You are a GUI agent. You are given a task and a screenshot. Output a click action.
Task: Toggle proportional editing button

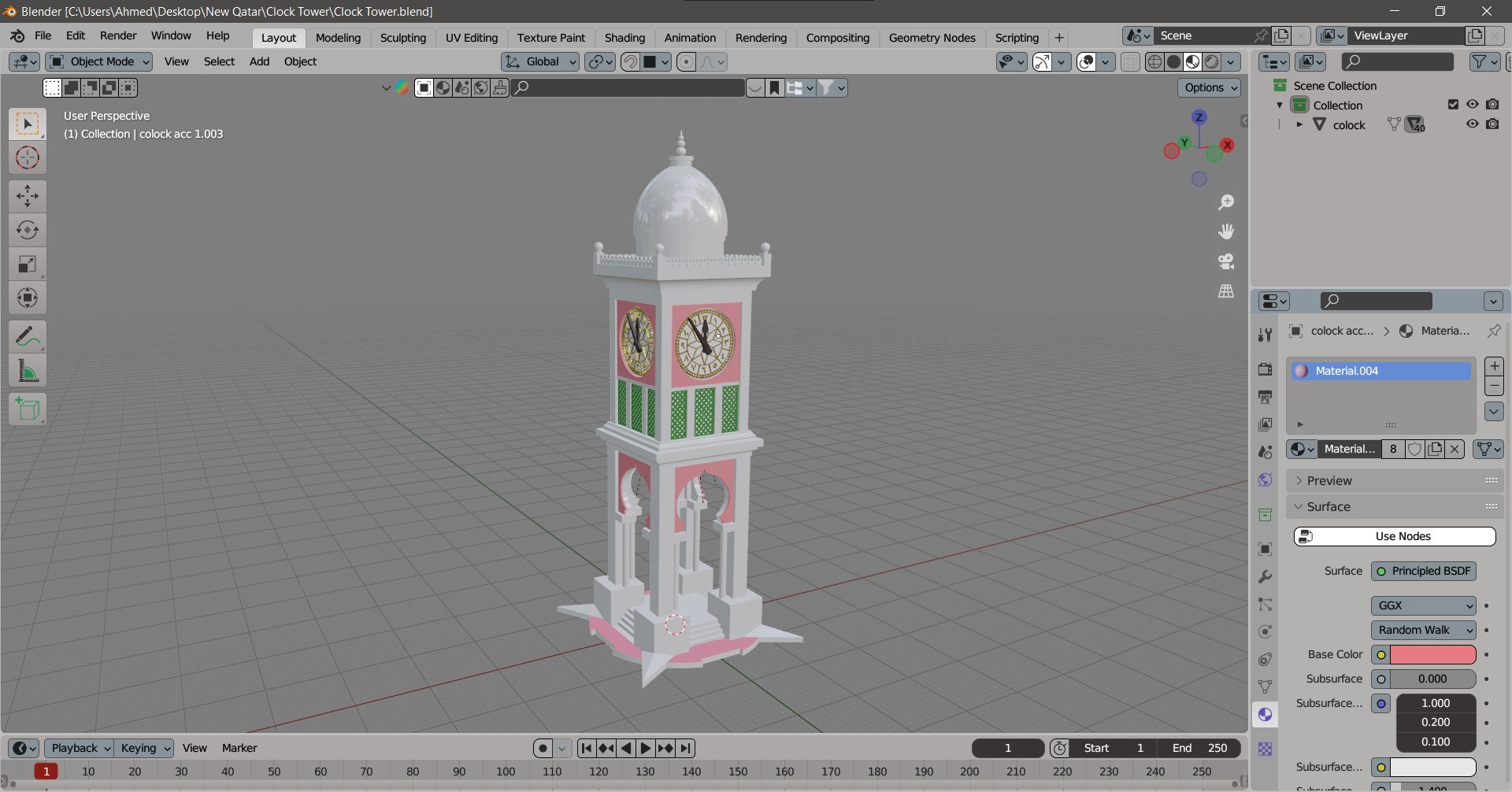[686, 61]
